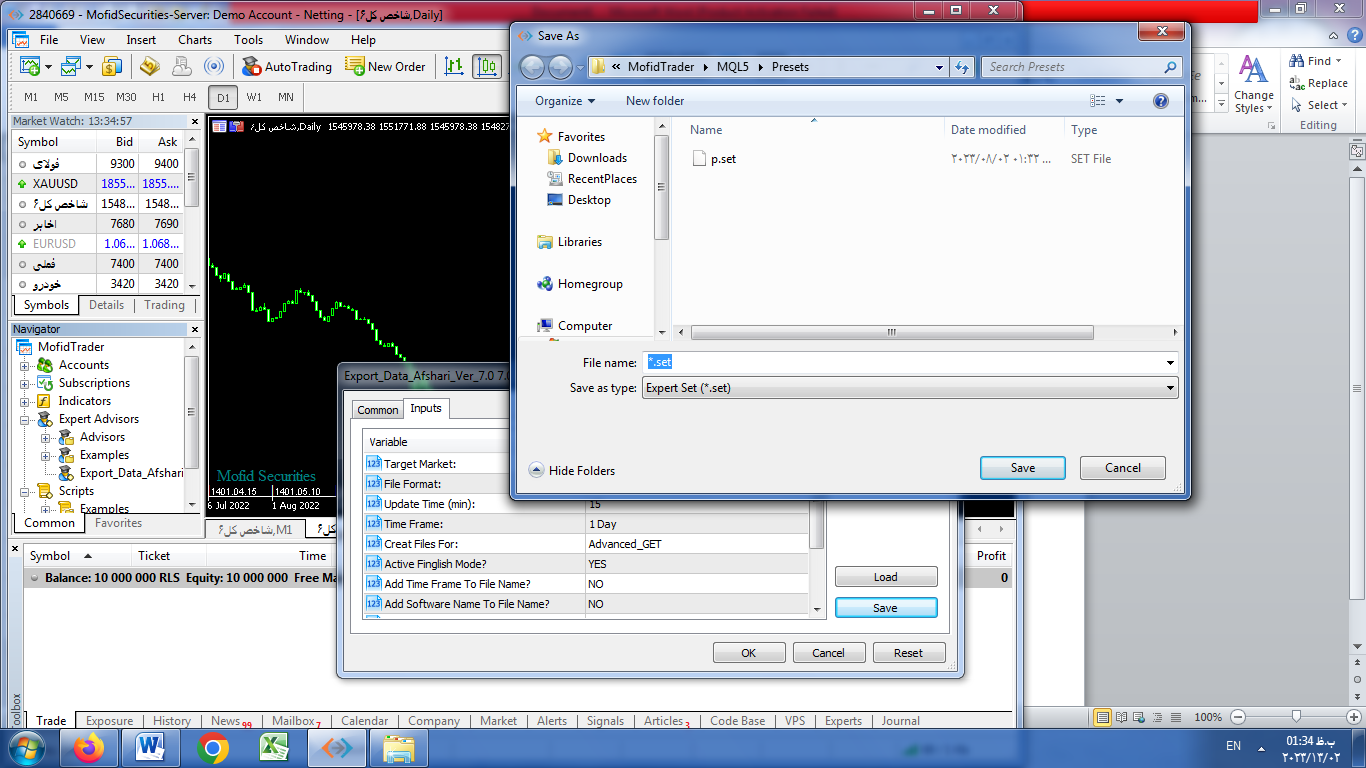Viewport: 1366px width, 768px height.
Task: Select the W1 timeframe
Action: tap(254, 97)
